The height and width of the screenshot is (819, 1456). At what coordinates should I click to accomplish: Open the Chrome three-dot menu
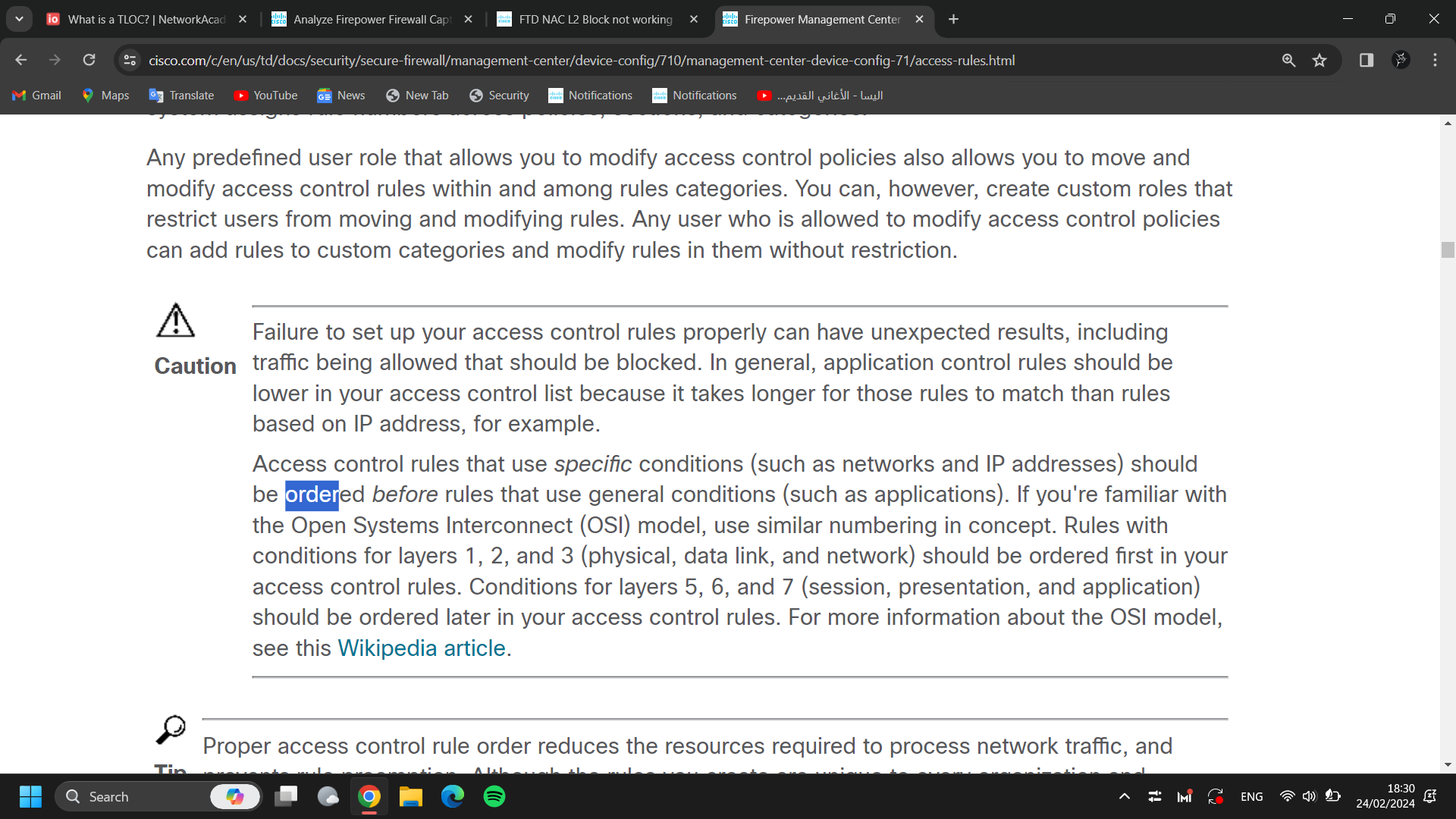click(x=1435, y=60)
